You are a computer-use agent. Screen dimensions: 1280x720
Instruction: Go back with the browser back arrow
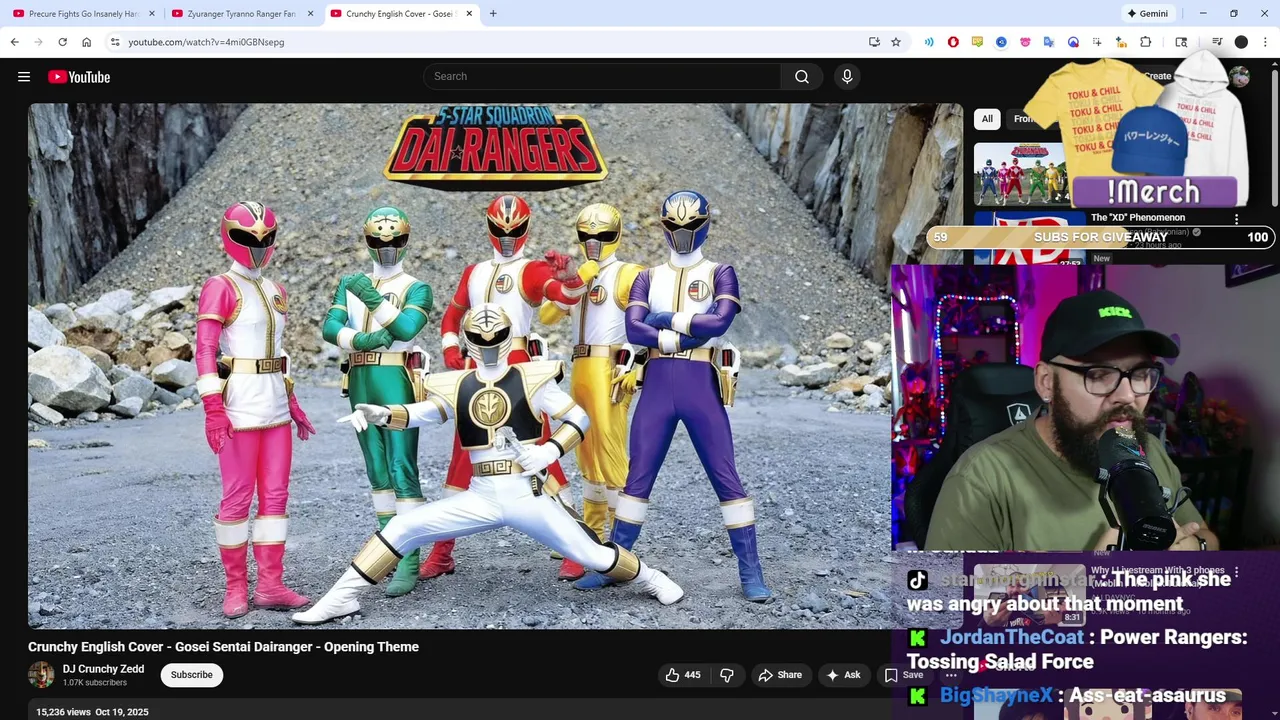click(14, 42)
